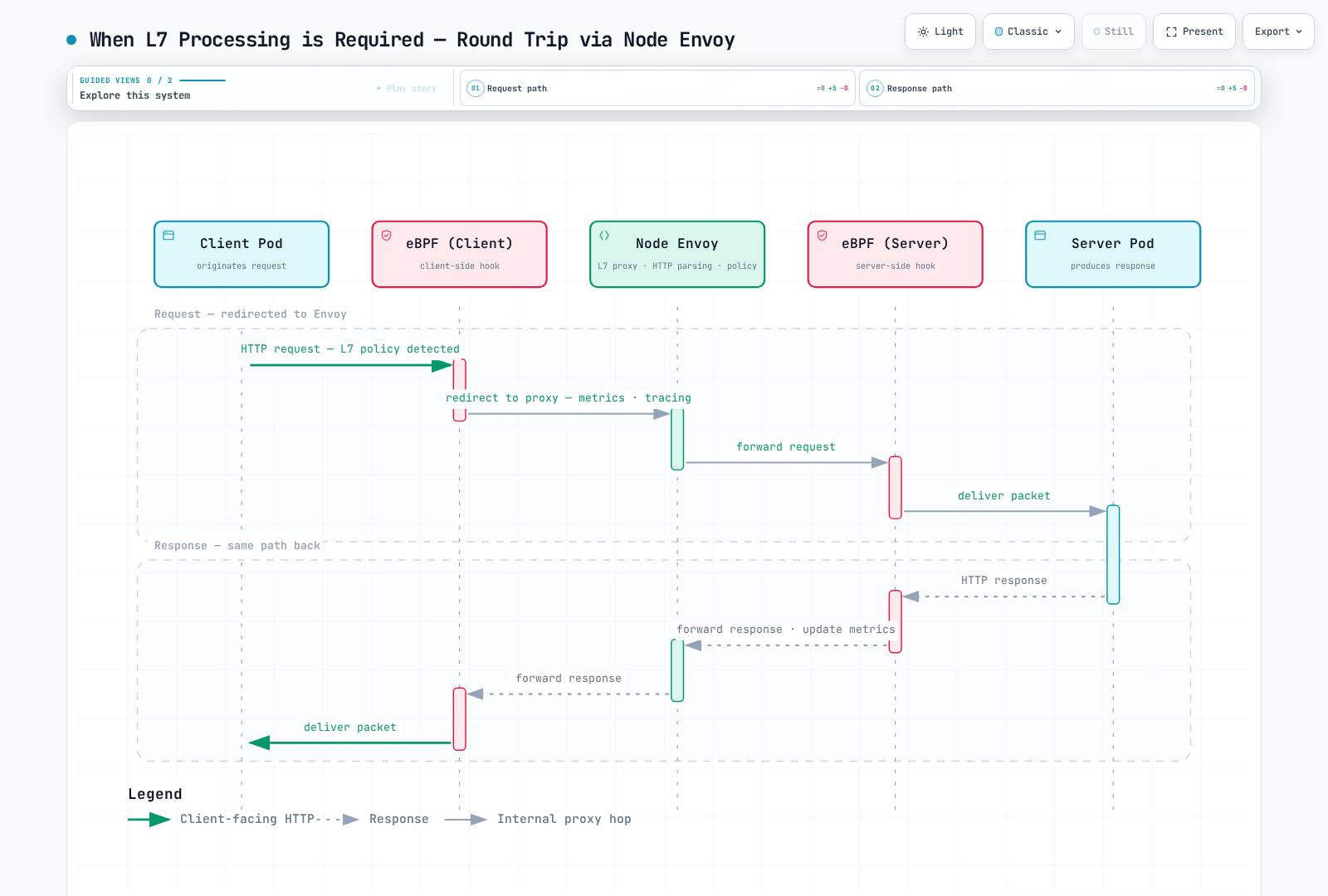The height and width of the screenshot is (896, 1328).
Task: Enter Present mode
Action: [1194, 32]
